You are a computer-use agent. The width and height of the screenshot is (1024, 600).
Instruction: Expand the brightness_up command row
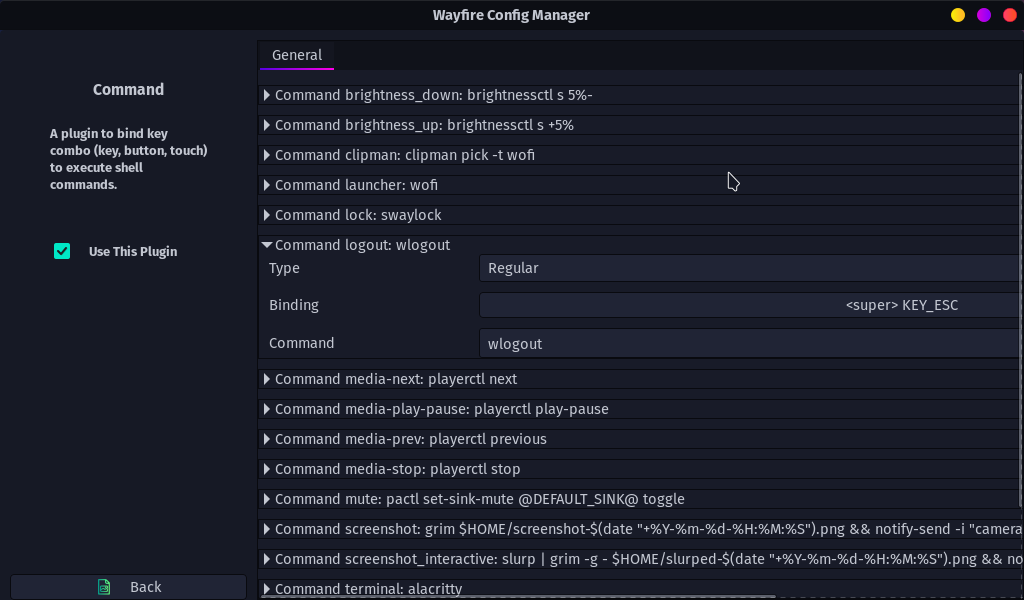click(267, 125)
